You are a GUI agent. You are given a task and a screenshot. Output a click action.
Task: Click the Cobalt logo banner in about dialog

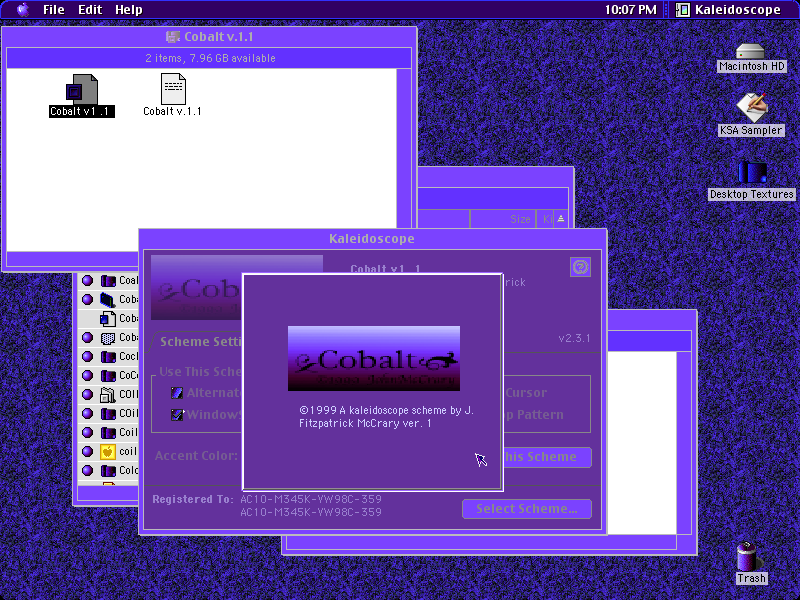[x=373, y=359]
